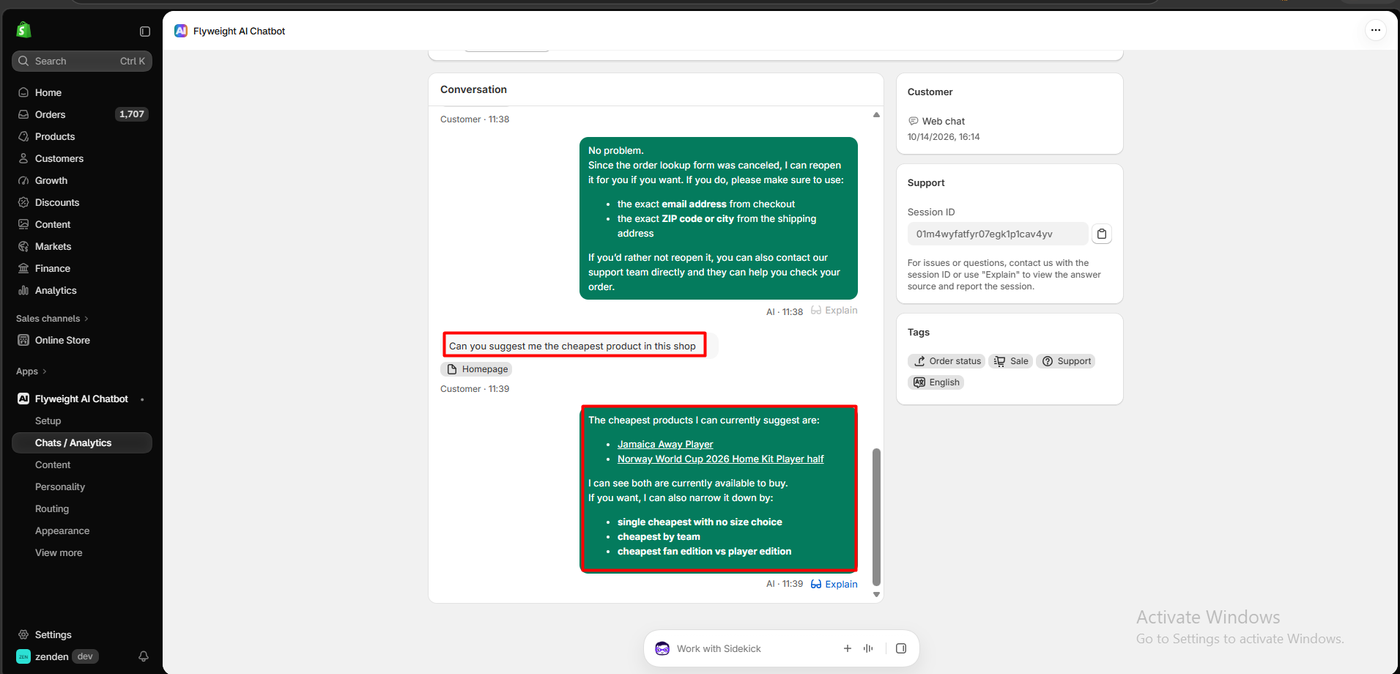Viewport: 1400px width, 674px height.
Task: Click the pin dot next to Flyweight AI Chatbot
Action: (x=142, y=399)
